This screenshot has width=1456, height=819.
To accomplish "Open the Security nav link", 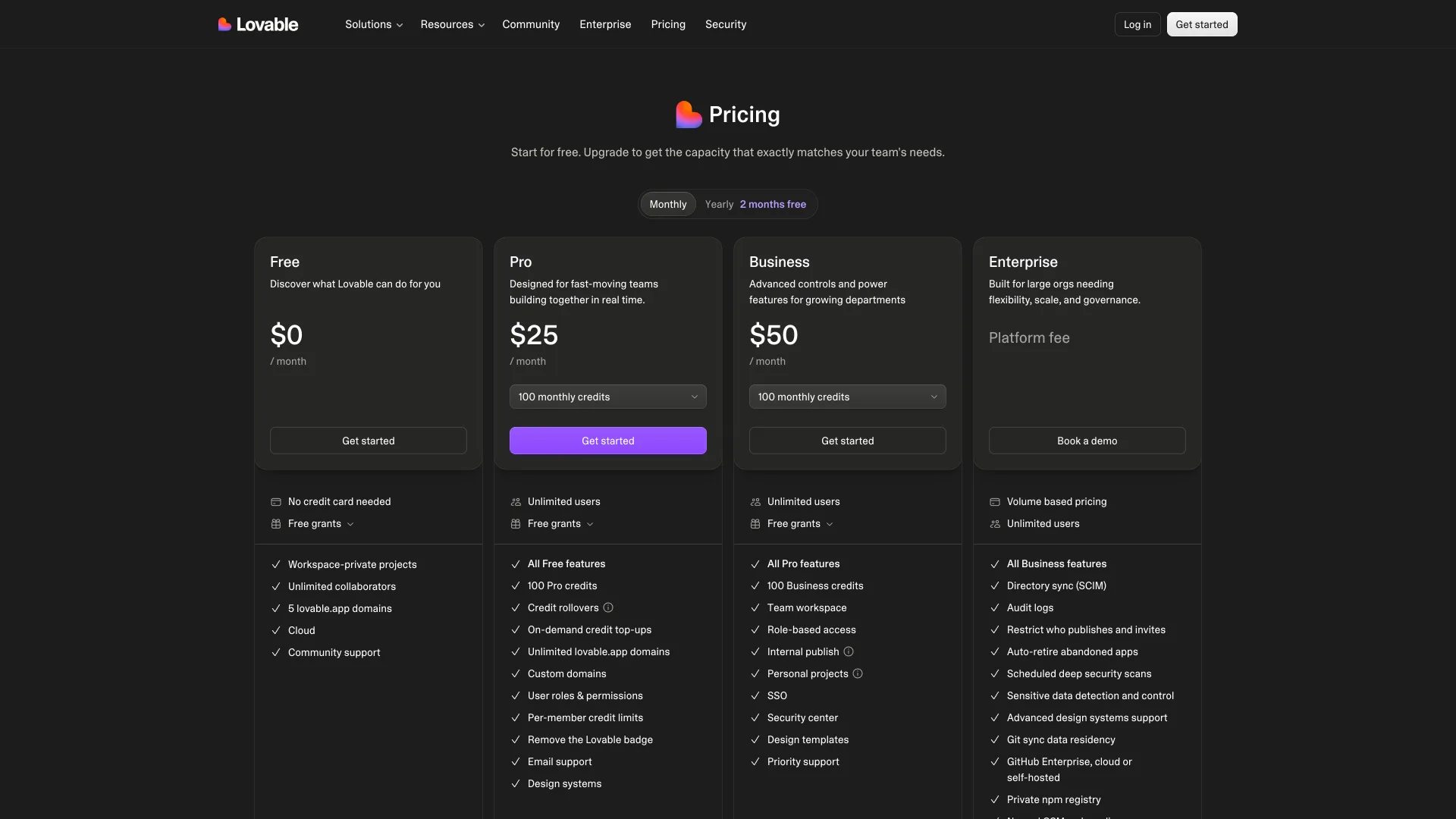I will (x=726, y=24).
